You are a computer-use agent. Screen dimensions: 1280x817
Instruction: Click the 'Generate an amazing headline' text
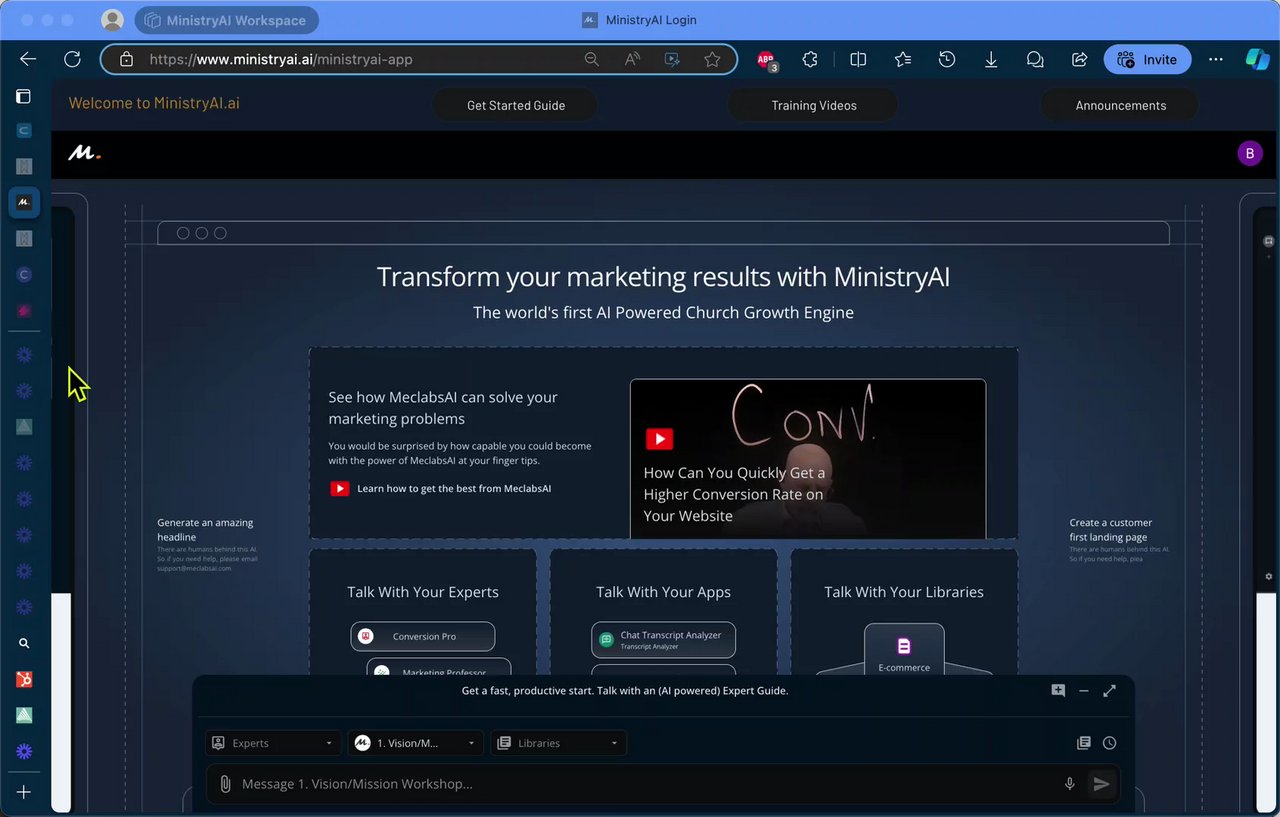tap(205, 530)
